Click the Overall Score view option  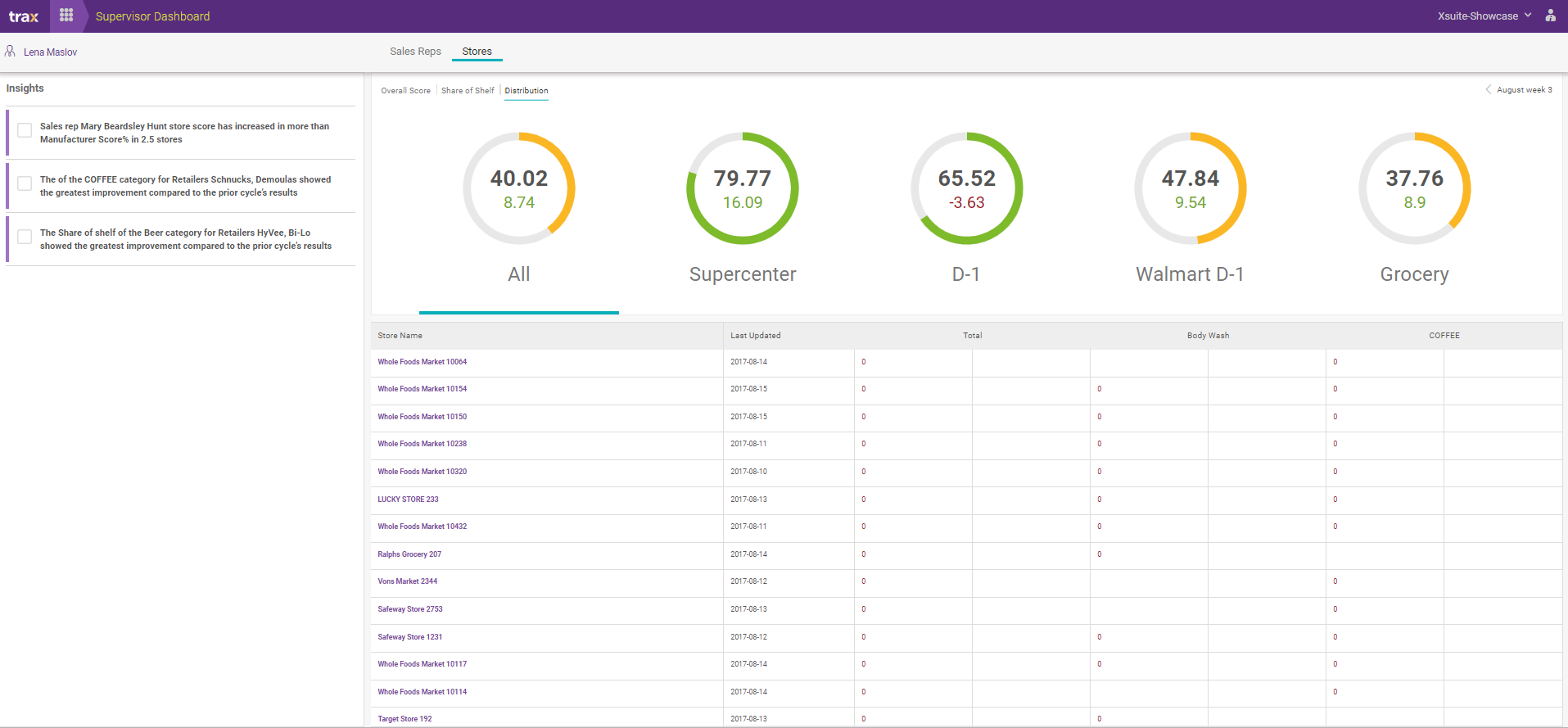[405, 91]
